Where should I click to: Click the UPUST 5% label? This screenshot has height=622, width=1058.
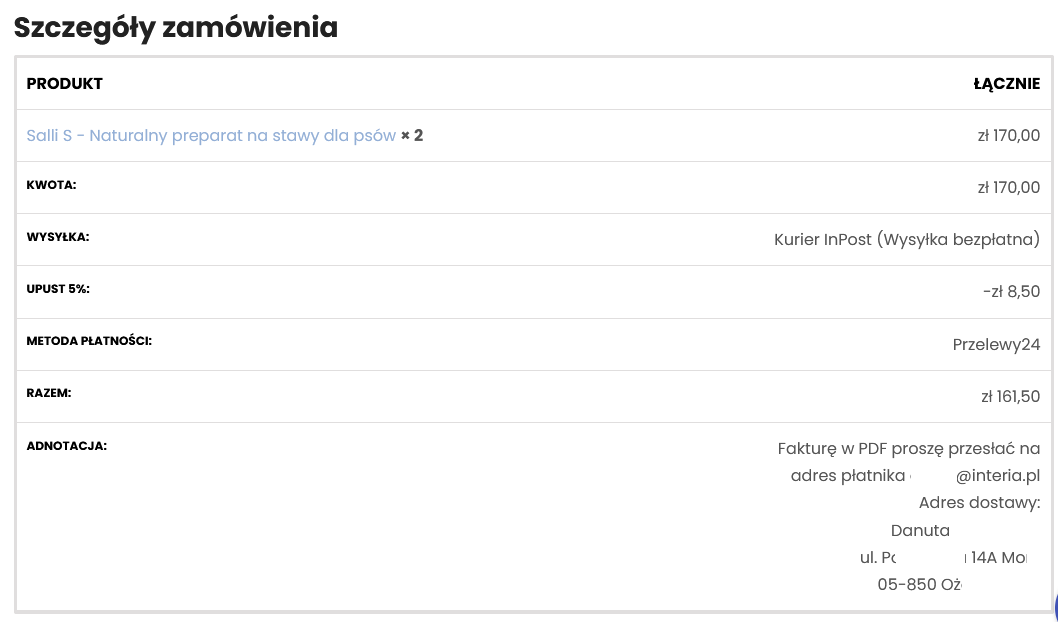pos(57,289)
